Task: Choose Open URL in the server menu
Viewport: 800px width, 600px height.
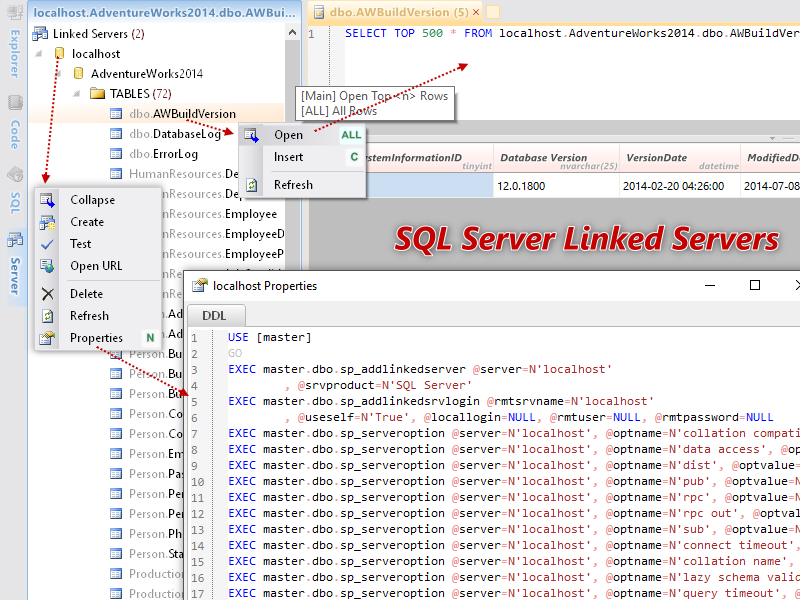Action: (x=98, y=266)
